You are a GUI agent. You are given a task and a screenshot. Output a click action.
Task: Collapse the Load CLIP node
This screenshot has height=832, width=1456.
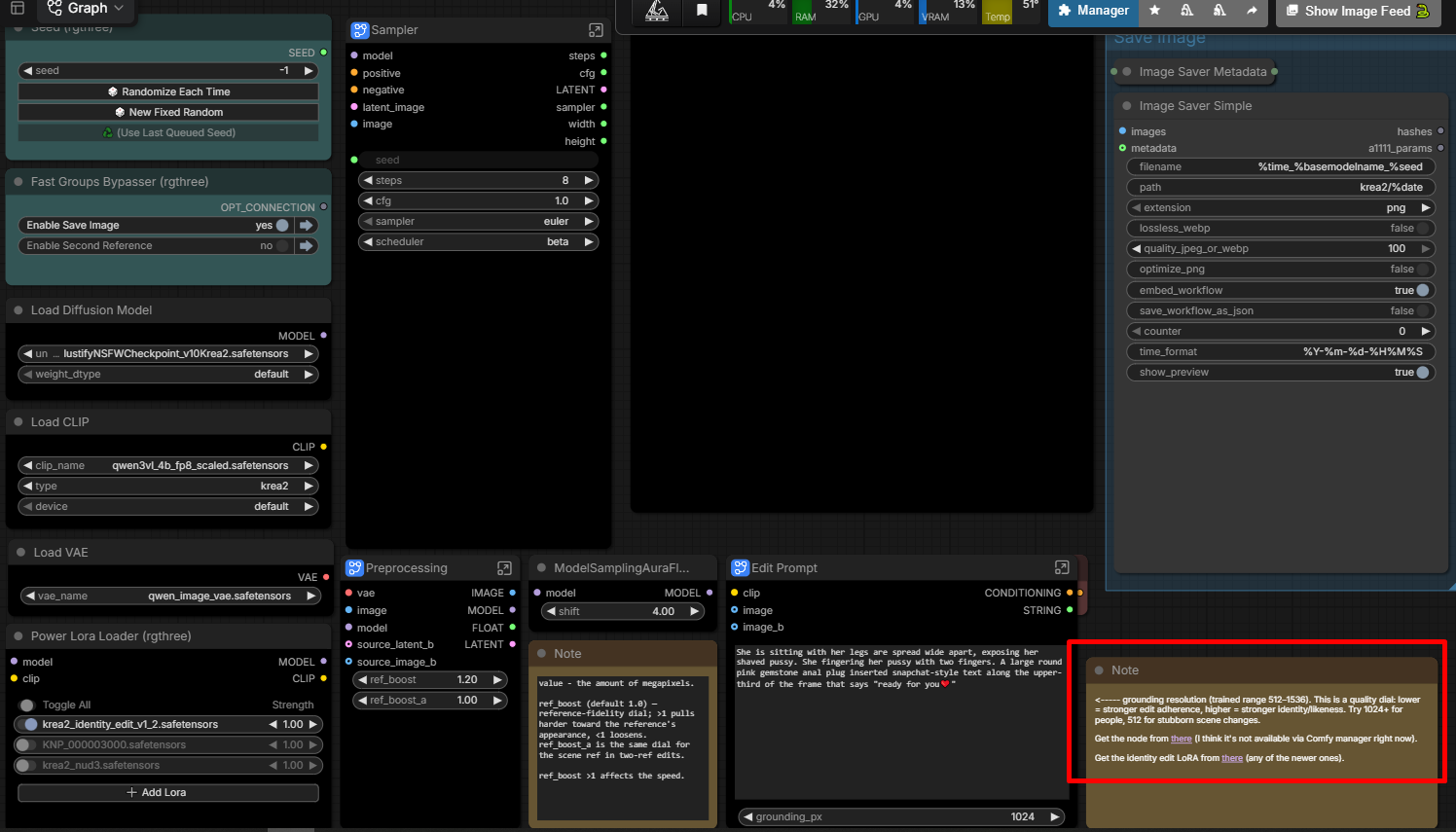tap(18, 422)
